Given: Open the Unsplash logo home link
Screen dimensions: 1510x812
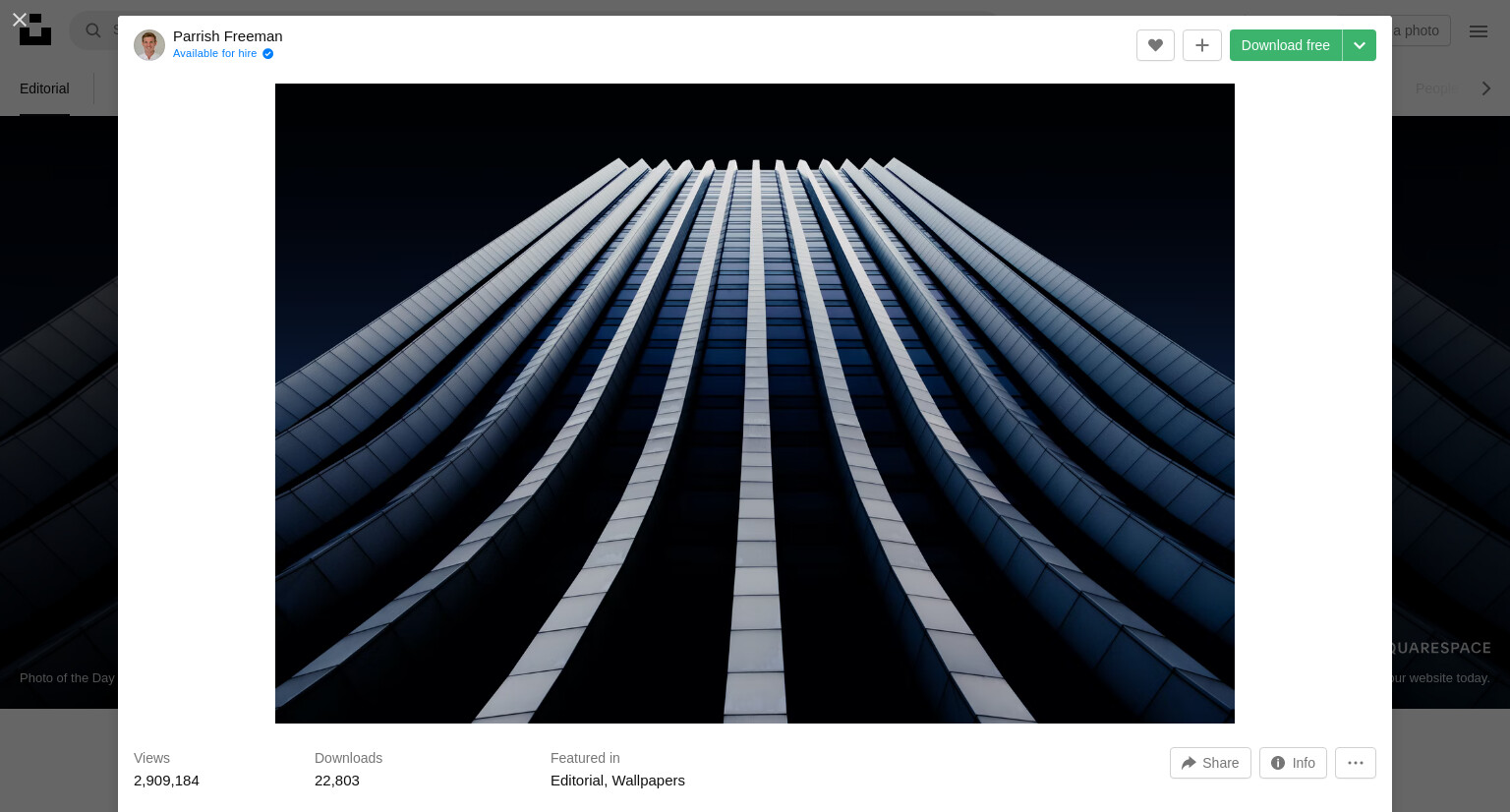Looking at the screenshot, I should (x=35, y=29).
